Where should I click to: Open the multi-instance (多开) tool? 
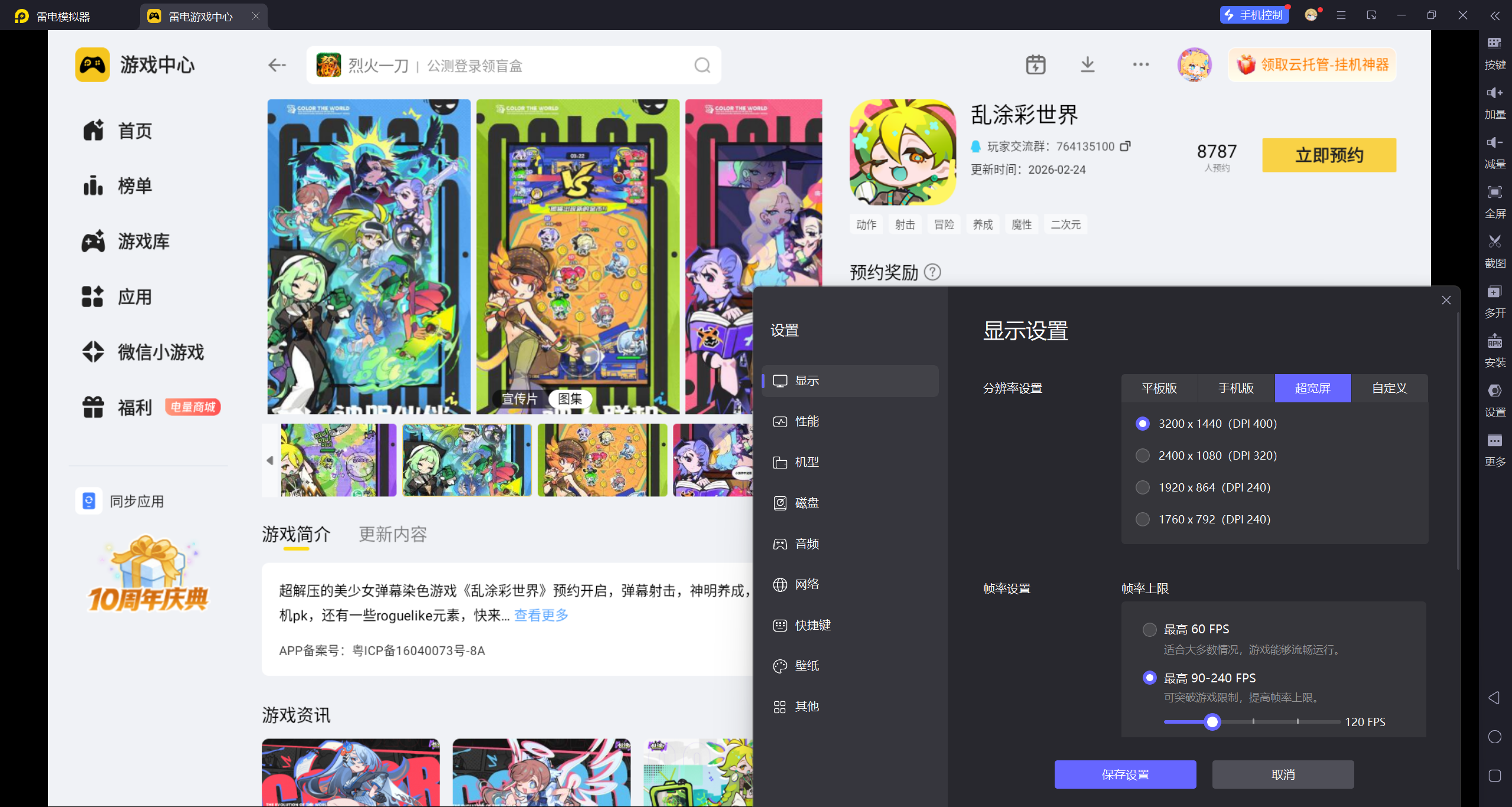pyautogui.click(x=1494, y=292)
